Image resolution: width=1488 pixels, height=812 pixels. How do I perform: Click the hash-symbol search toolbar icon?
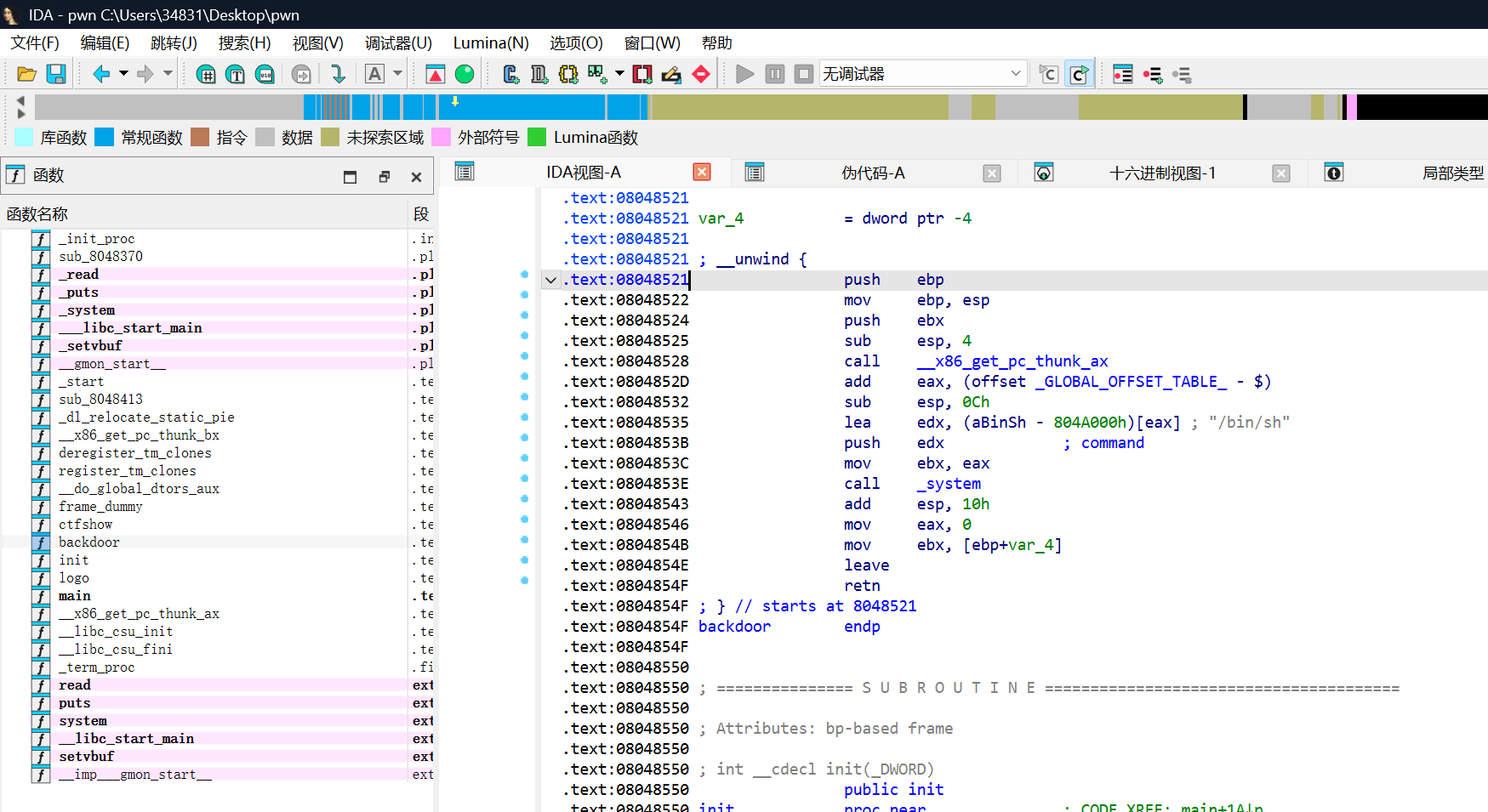pos(206,74)
